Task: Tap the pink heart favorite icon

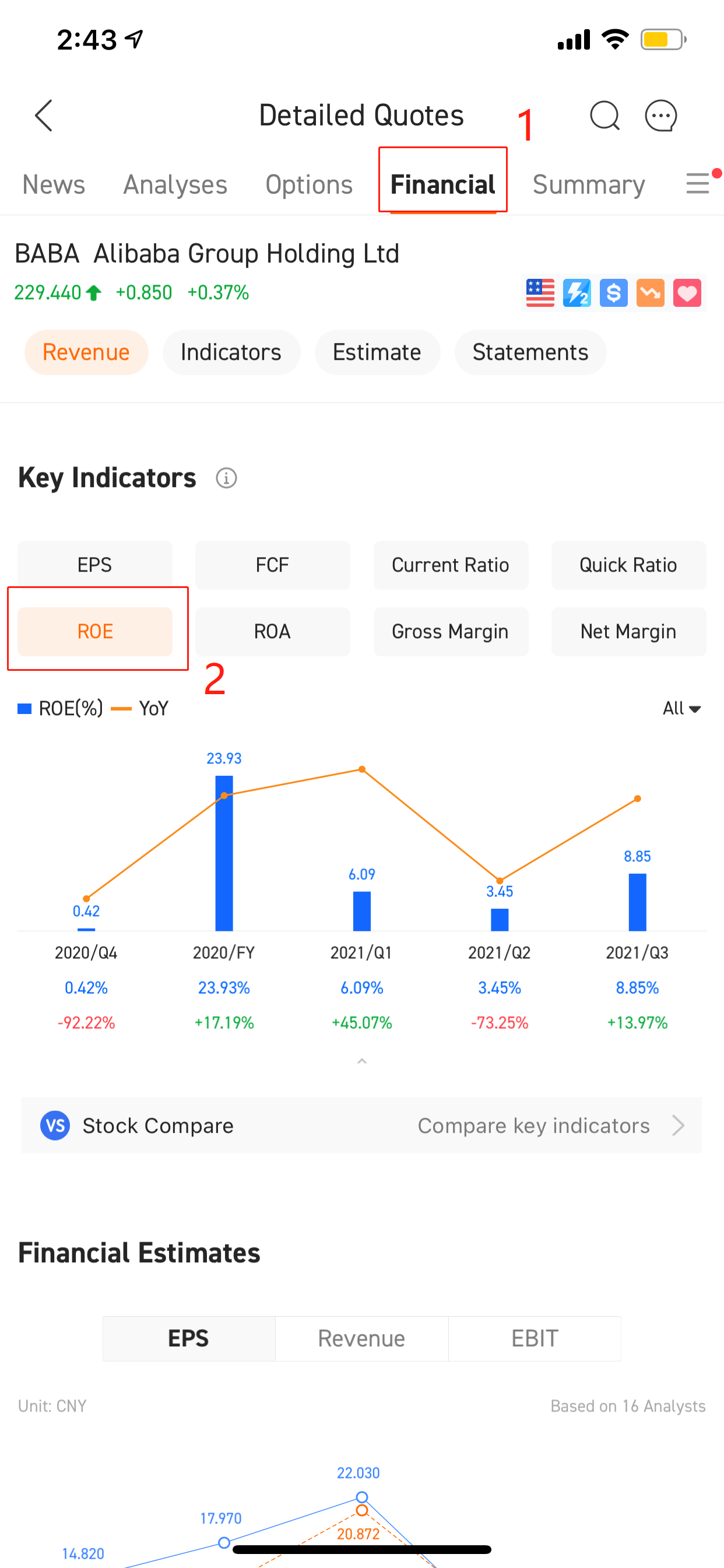Action: (x=687, y=293)
